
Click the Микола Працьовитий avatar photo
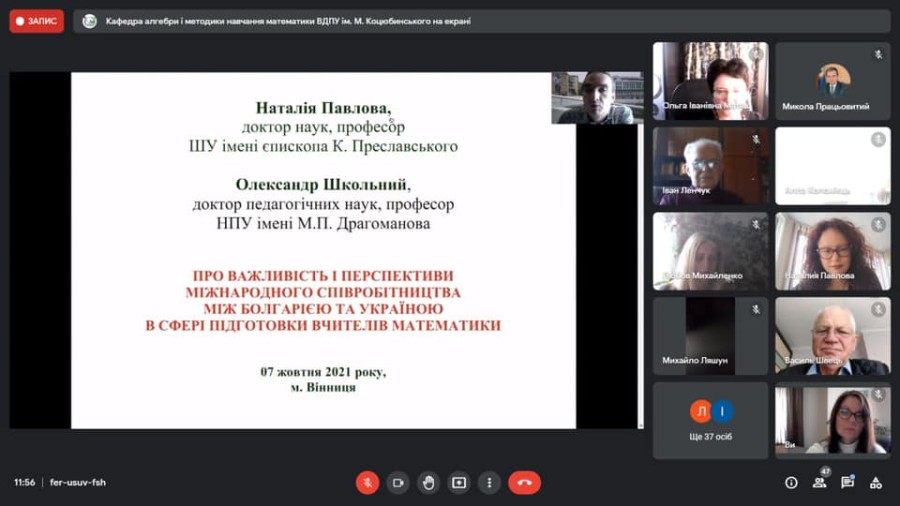coord(833,80)
